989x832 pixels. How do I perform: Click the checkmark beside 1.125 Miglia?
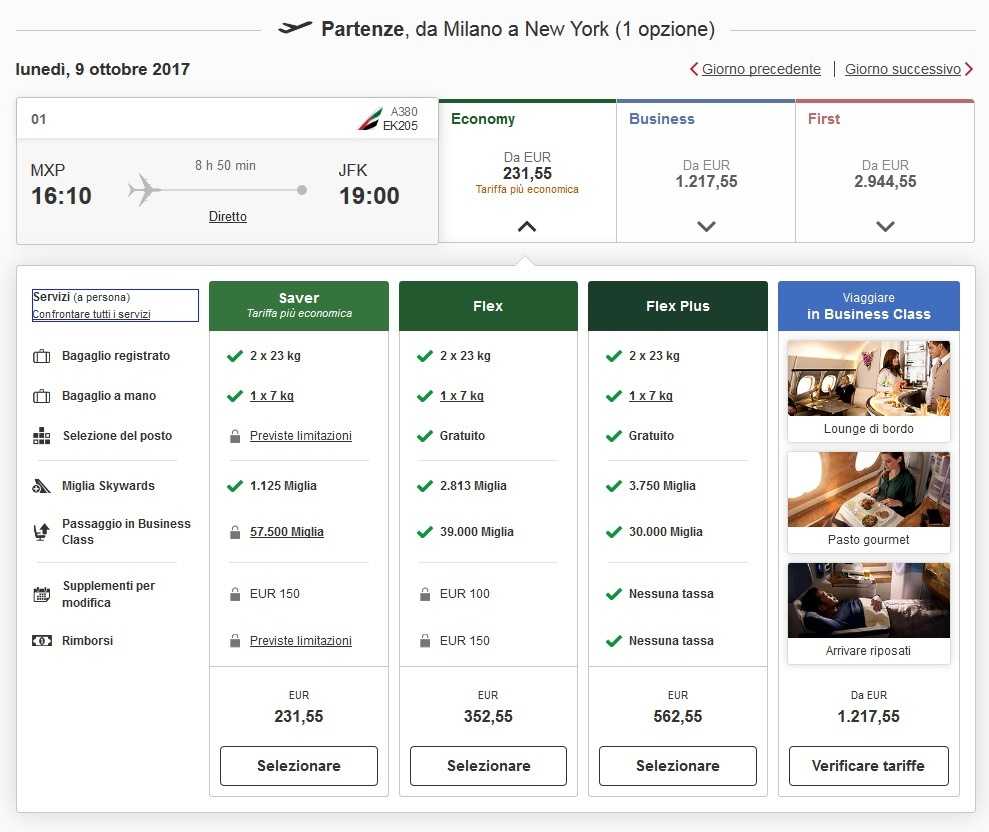[x=235, y=486]
